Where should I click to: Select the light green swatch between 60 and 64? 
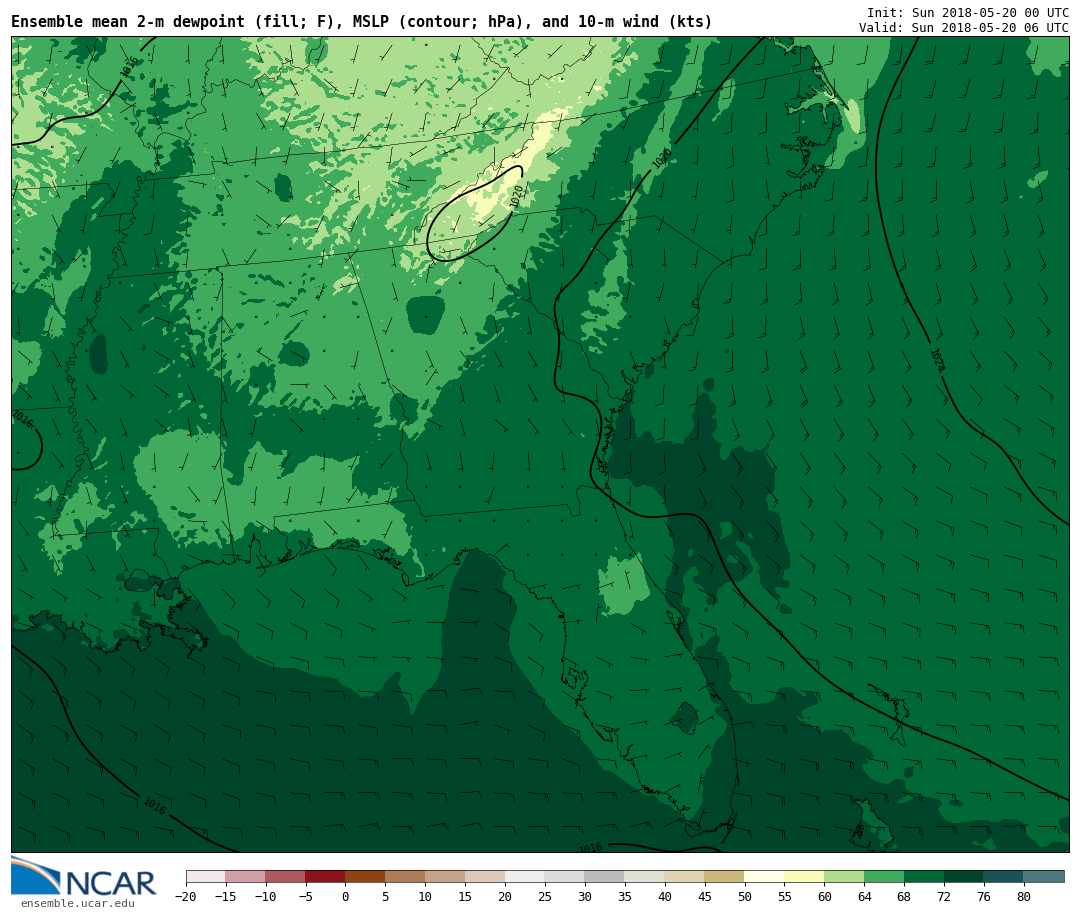pyautogui.click(x=844, y=876)
